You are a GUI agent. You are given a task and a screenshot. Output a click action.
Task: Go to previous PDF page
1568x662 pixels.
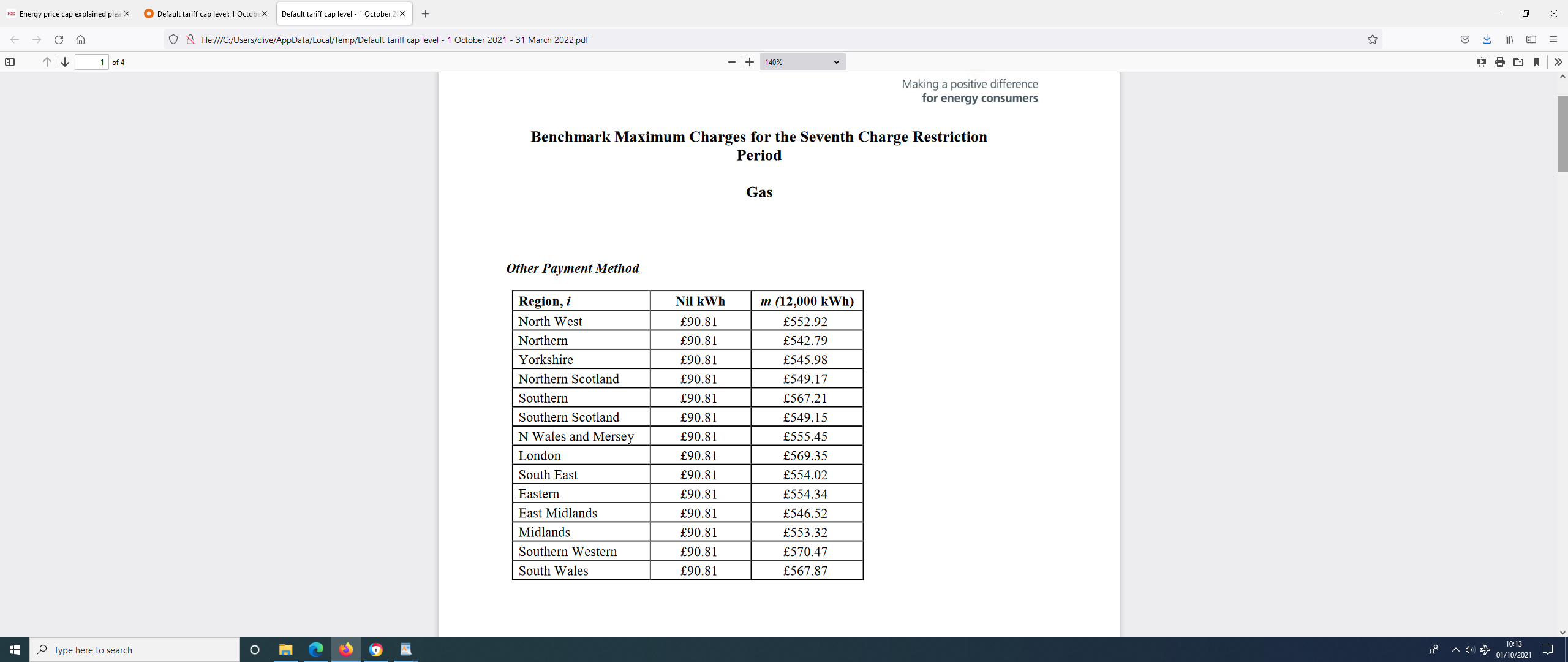[47, 62]
